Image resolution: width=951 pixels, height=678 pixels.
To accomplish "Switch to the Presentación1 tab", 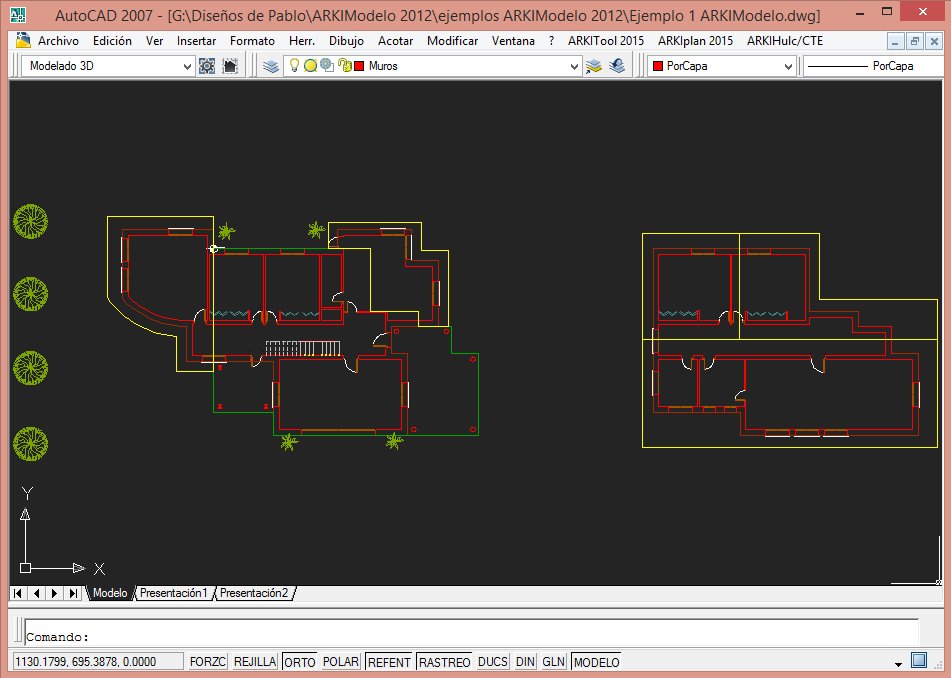I will (174, 592).
